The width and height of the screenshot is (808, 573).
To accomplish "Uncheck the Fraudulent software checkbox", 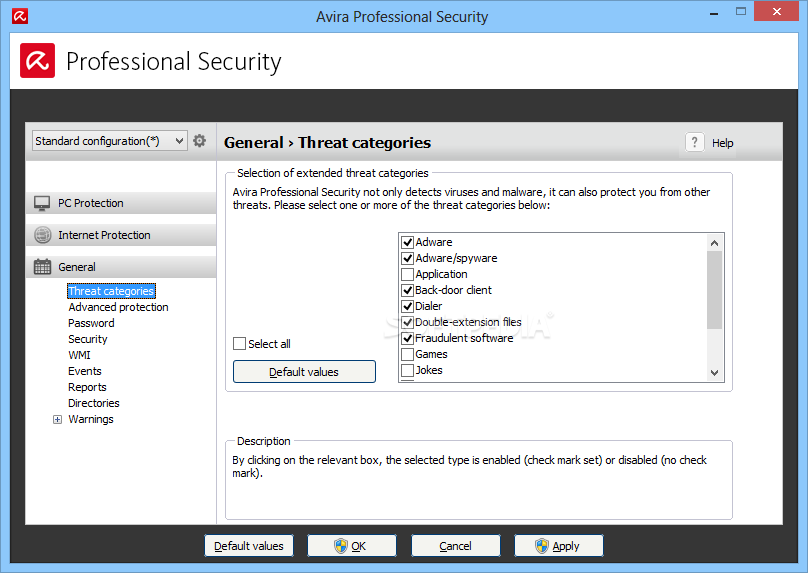I will click(x=407, y=338).
